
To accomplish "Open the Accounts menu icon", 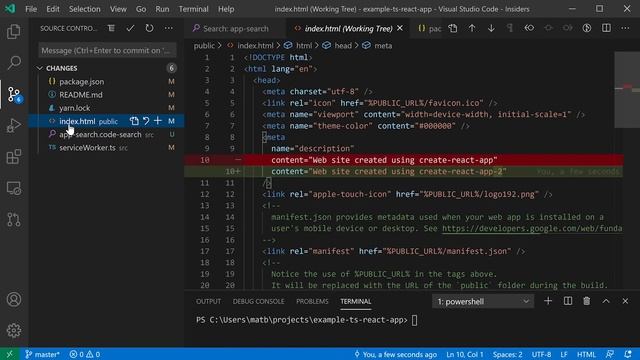I will click(13, 299).
